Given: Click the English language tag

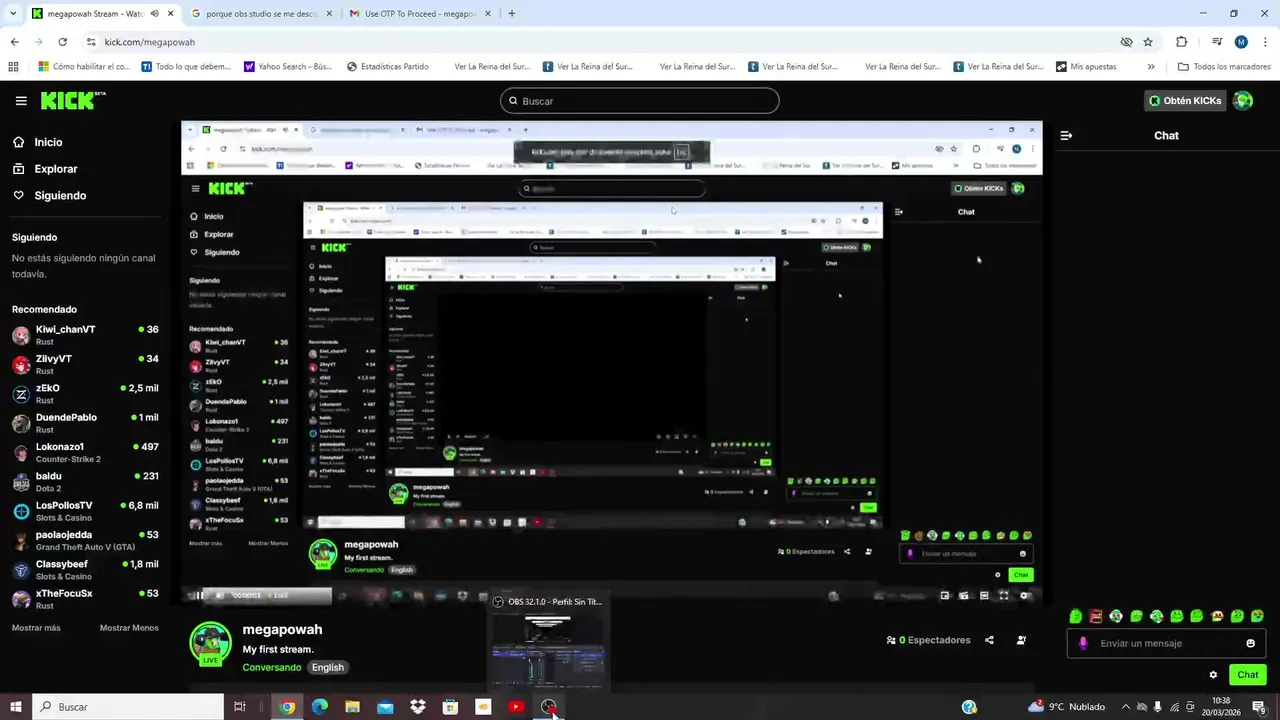Looking at the screenshot, I should pos(327,667).
